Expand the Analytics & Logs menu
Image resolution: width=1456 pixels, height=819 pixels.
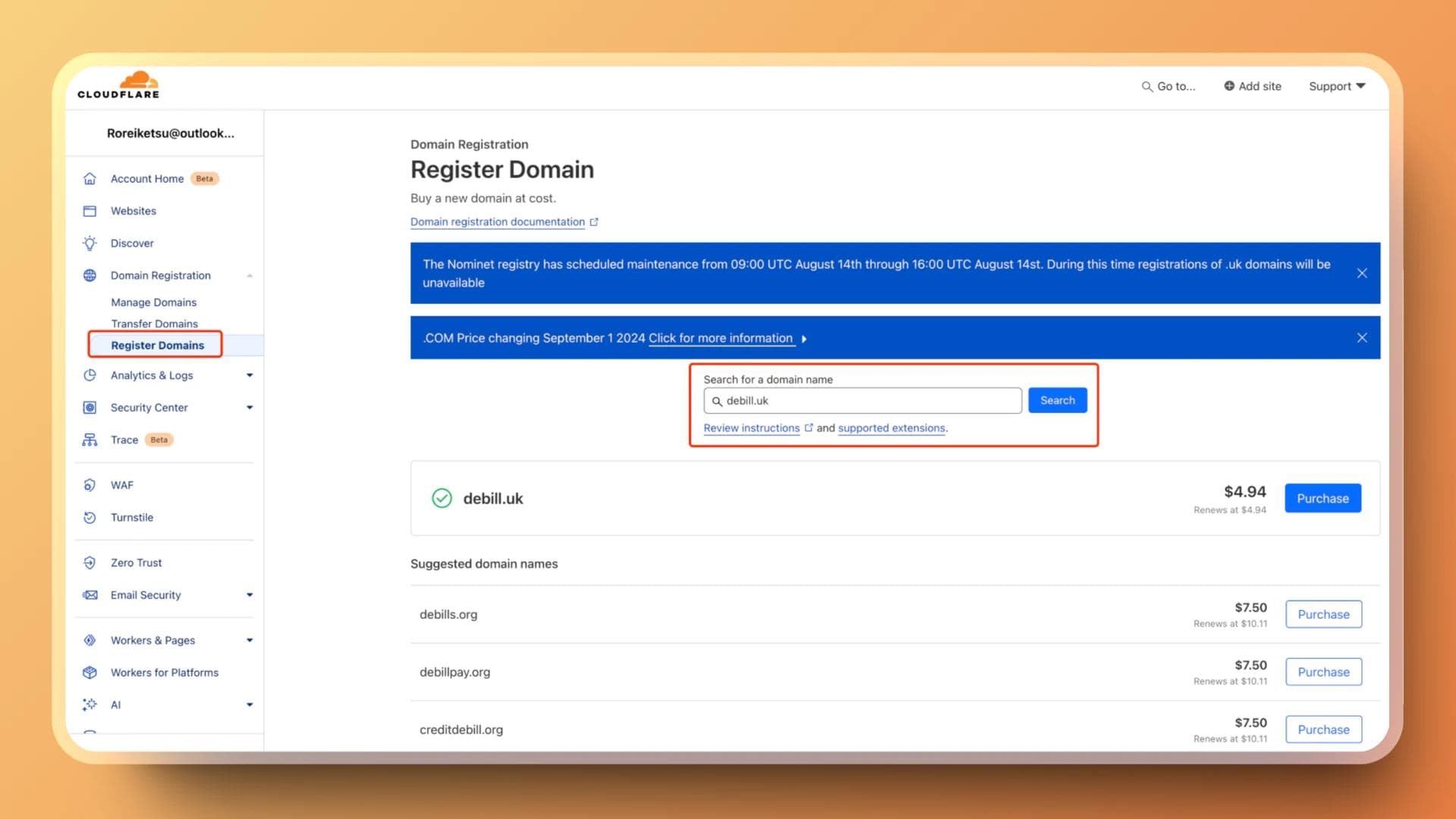point(249,375)
